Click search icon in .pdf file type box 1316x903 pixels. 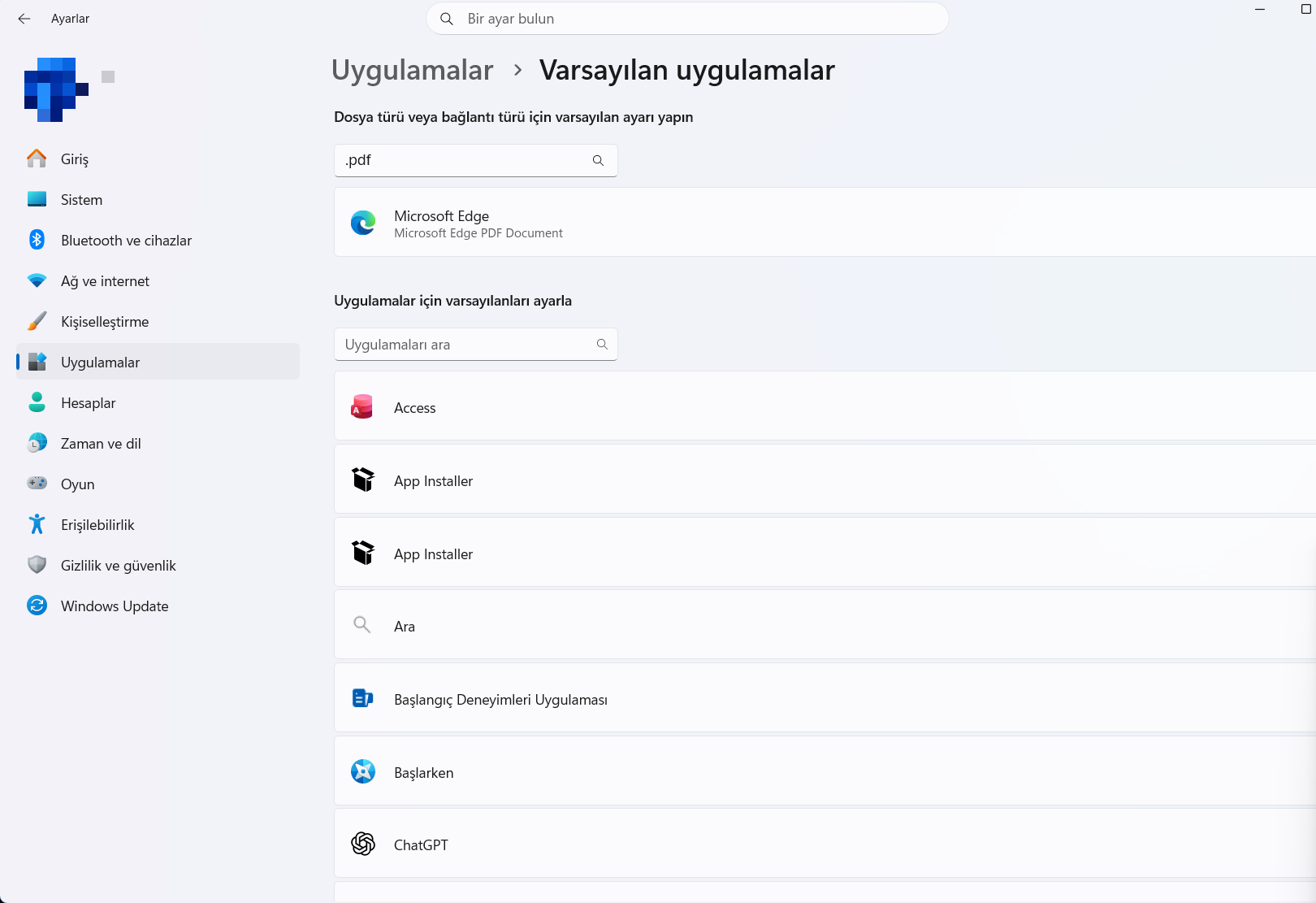click(x=598, y=160)
